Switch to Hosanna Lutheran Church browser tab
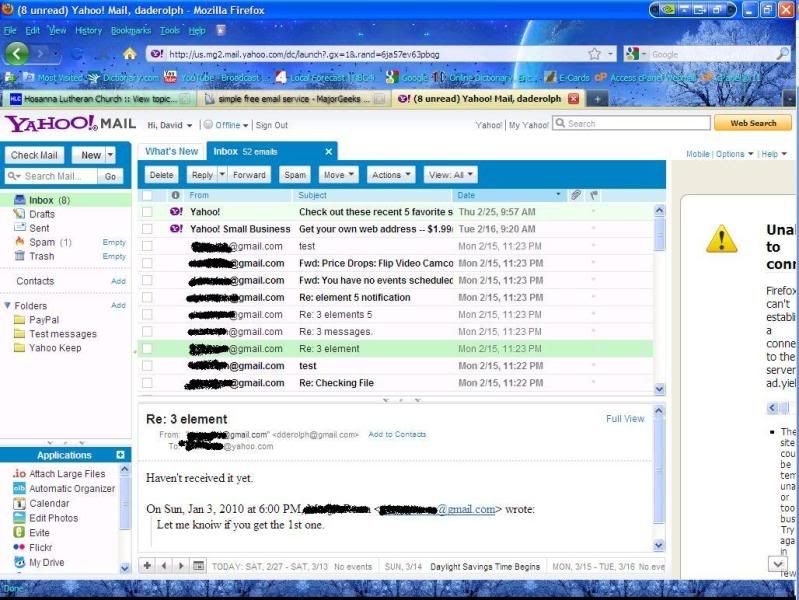 pos(100,99)
